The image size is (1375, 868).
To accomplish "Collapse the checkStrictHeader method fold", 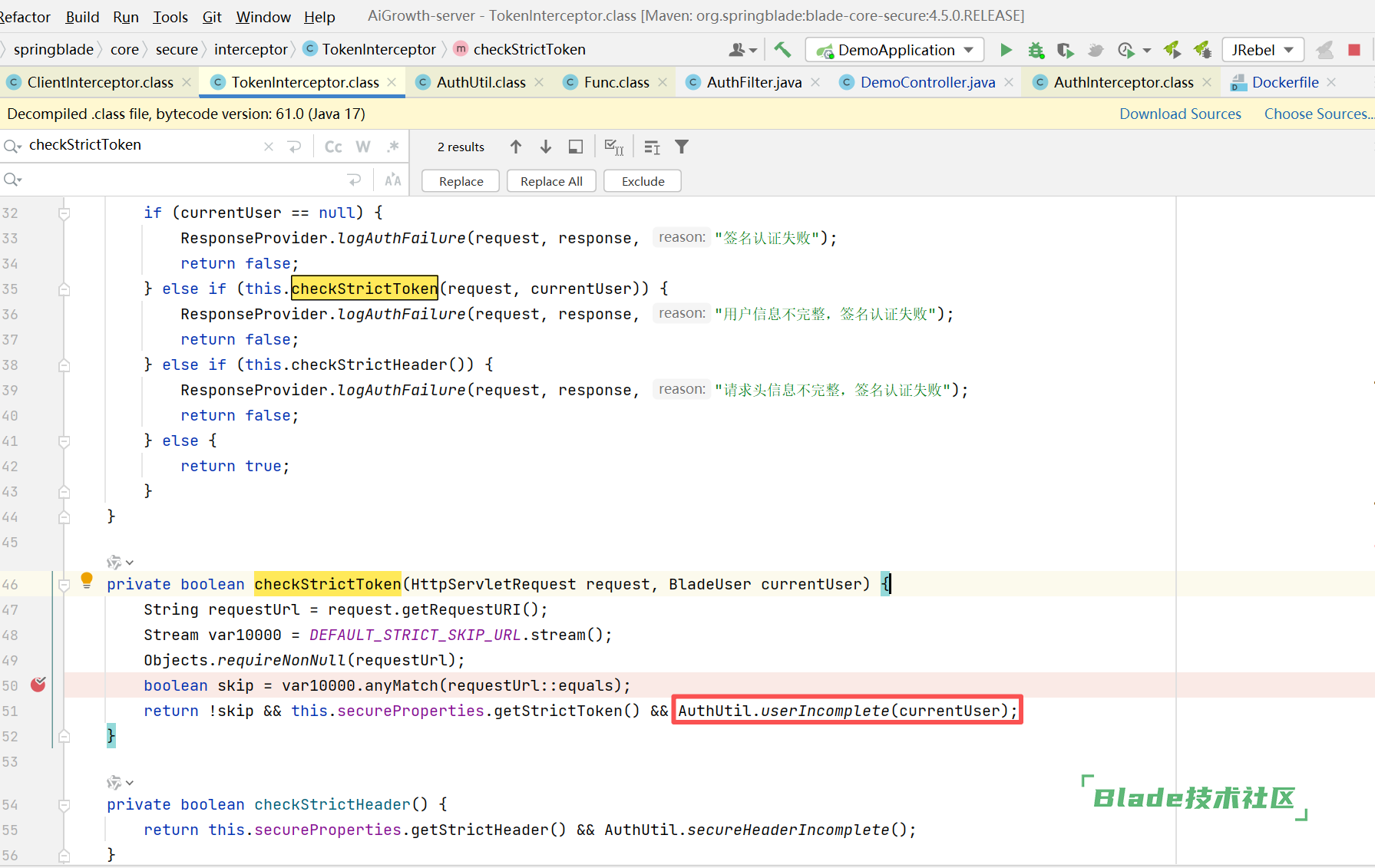I will (64, 804).
